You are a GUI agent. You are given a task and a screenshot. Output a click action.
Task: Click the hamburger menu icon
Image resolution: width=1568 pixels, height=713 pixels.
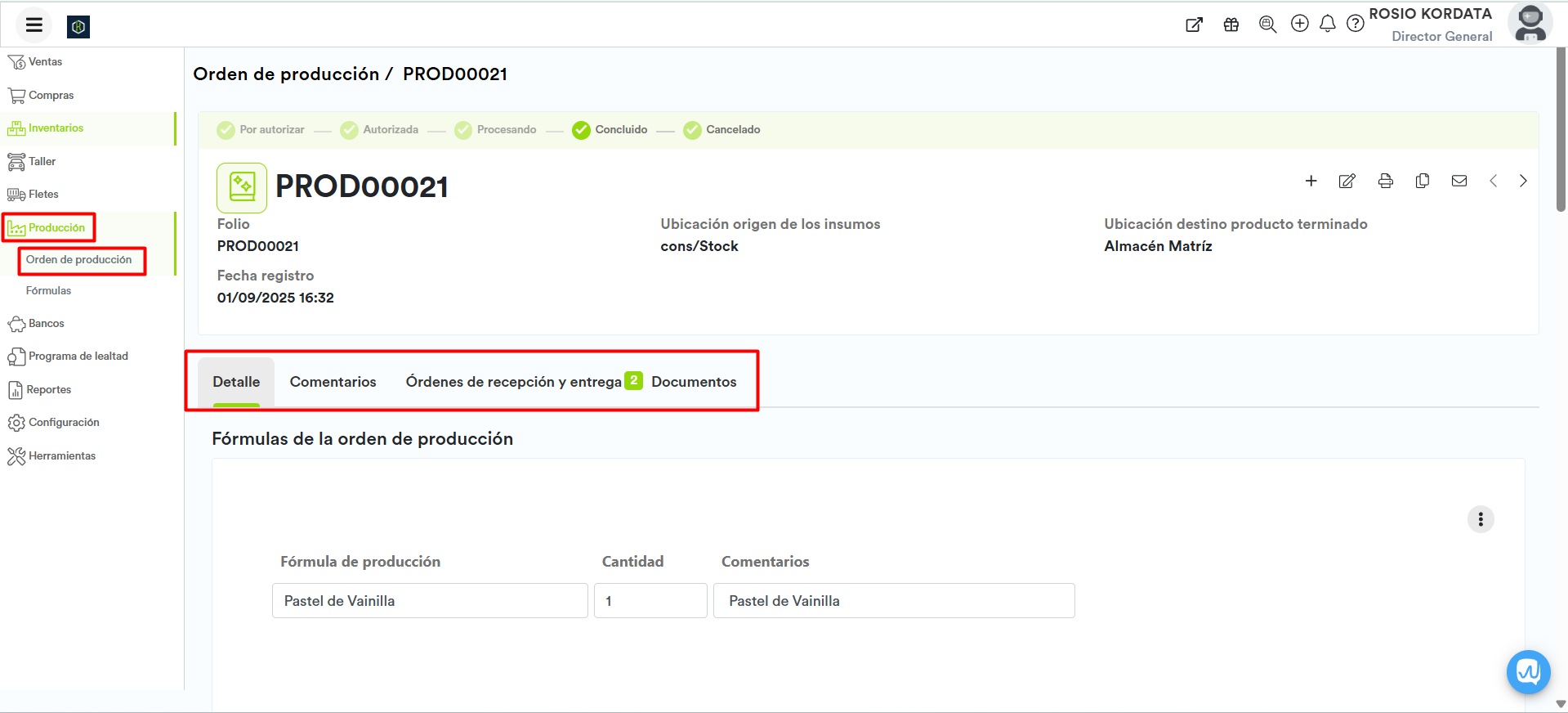(34, 25)
